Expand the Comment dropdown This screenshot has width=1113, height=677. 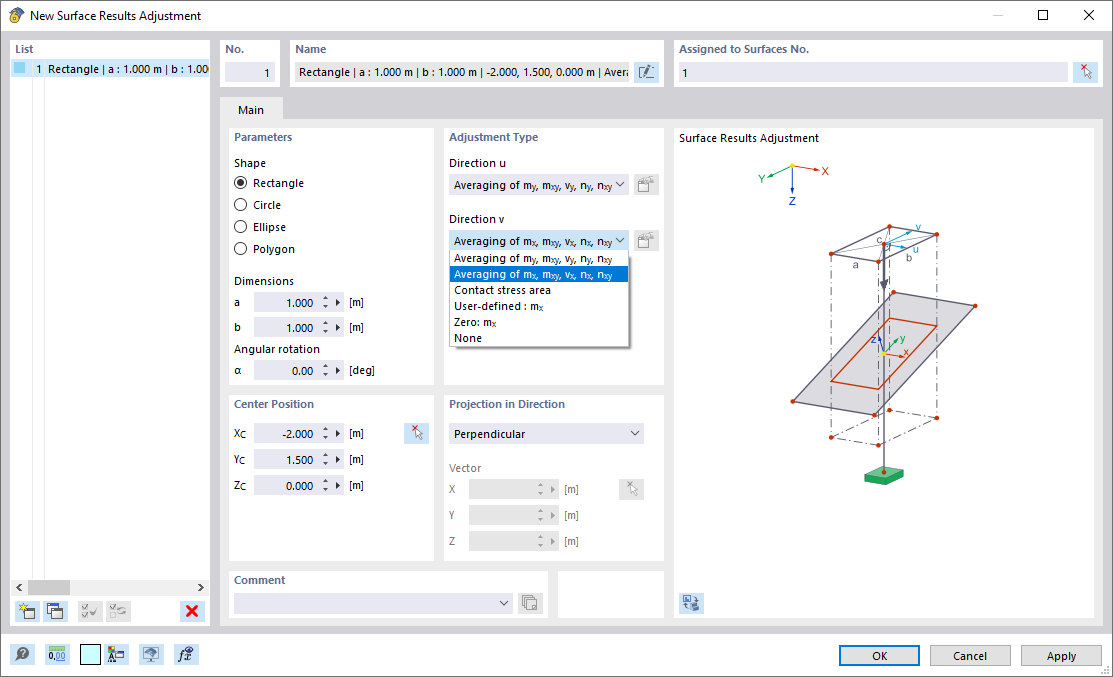click(503, 603)
